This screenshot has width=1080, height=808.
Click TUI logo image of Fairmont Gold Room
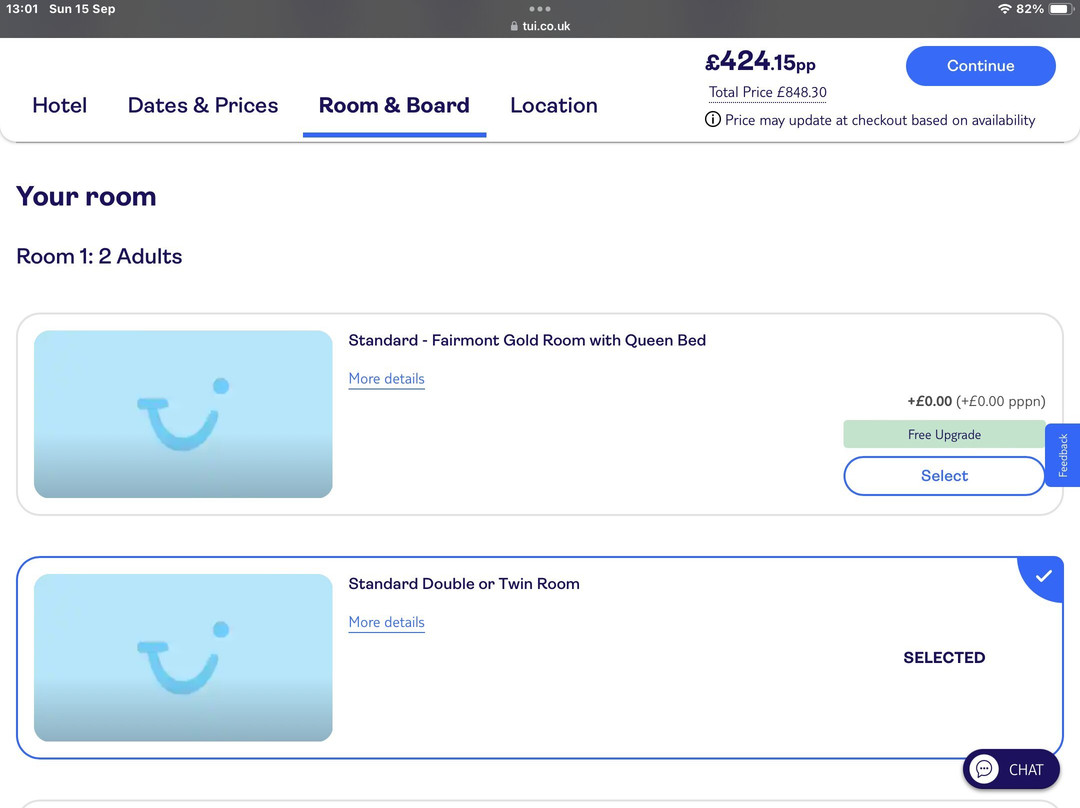pyautogui.click(x=183, y=414)
